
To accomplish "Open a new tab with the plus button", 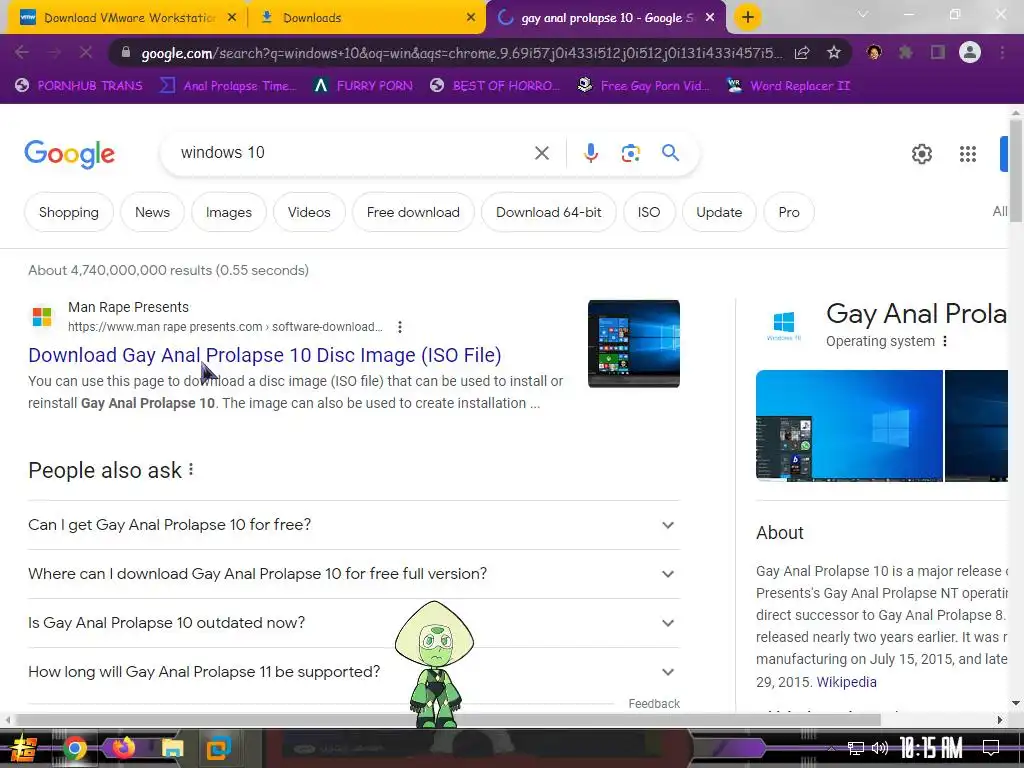I will [748, 17].
